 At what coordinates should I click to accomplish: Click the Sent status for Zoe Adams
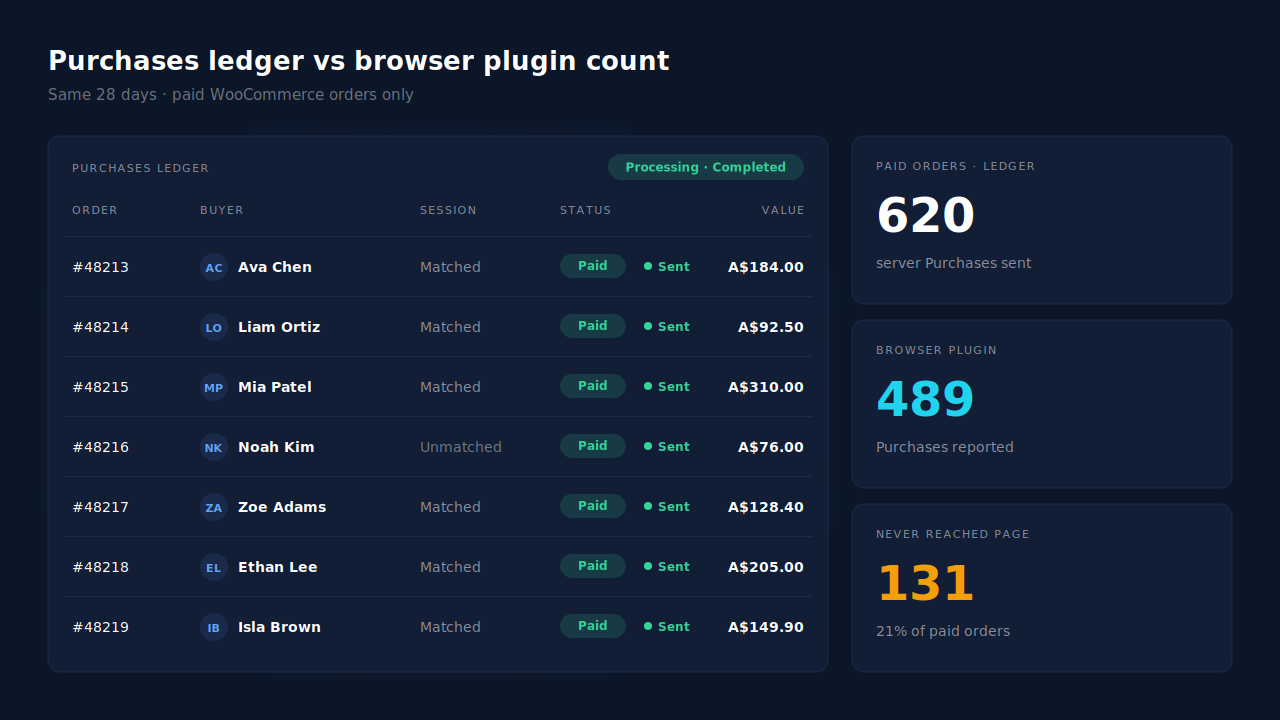click(x=667, y=507)
